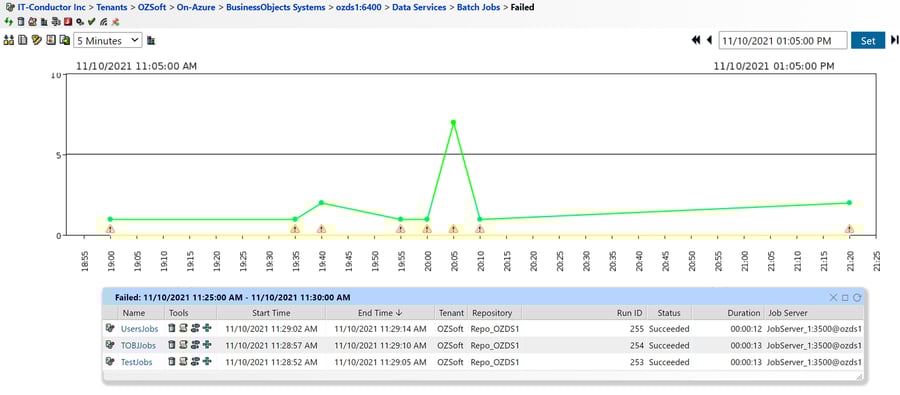The width and height of the screenshot is (900, 395).
Task: Click the scroll log icon in the TOBJJobs row
Action: pyautogui.click(x=183, y=345)
